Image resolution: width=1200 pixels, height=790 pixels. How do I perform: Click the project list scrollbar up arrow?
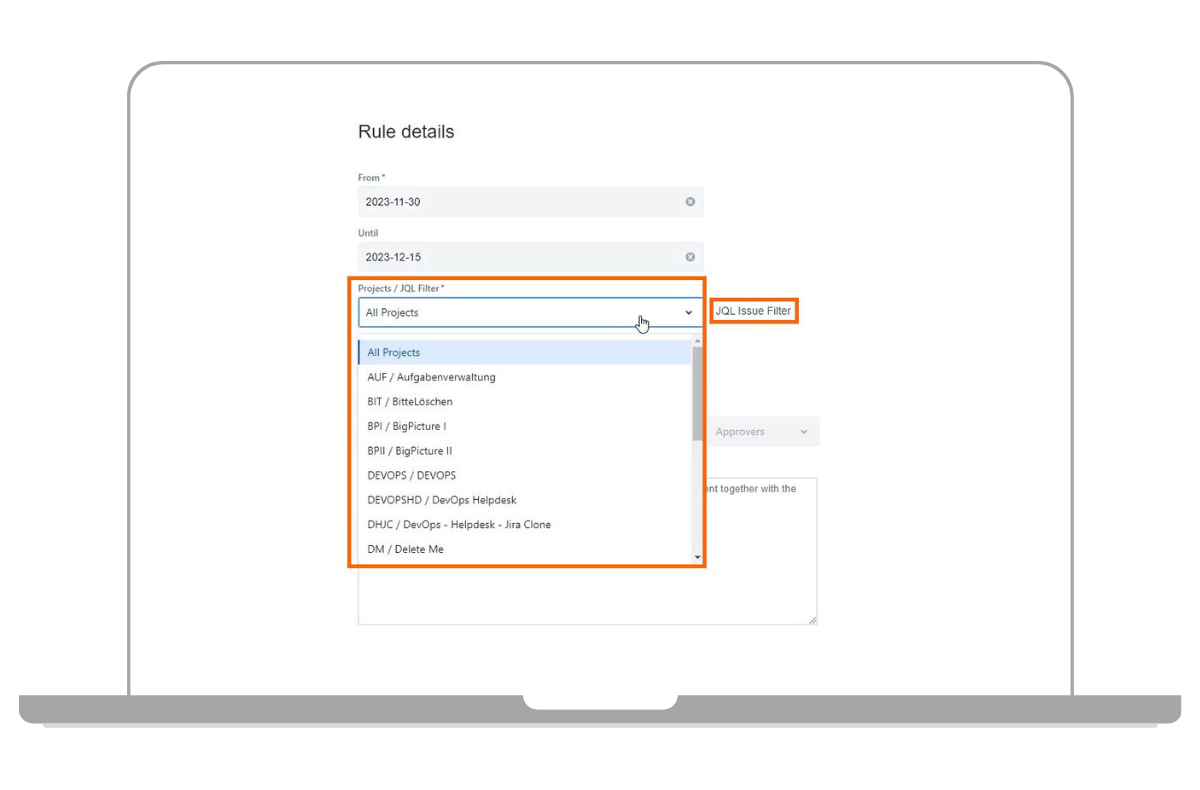(x=697, y=343)
